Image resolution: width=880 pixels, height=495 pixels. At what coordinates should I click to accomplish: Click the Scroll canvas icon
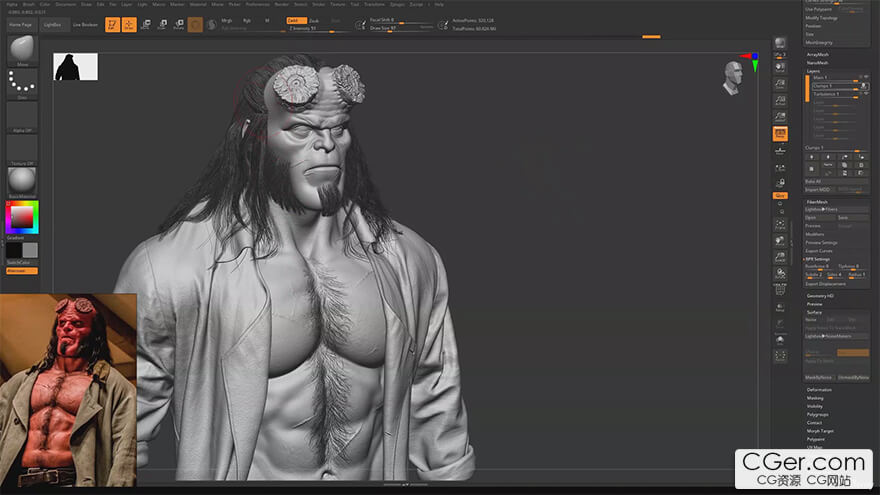(780, 68)
